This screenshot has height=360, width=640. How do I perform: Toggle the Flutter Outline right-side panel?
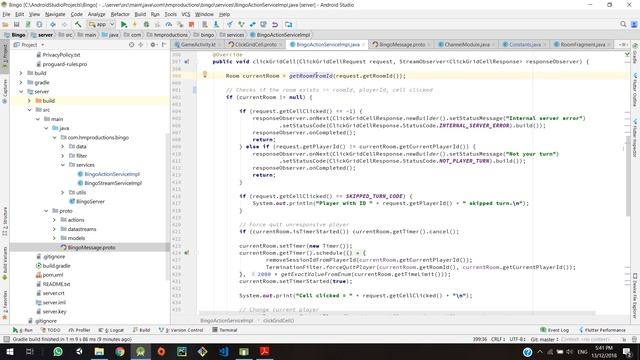(635, 91)
